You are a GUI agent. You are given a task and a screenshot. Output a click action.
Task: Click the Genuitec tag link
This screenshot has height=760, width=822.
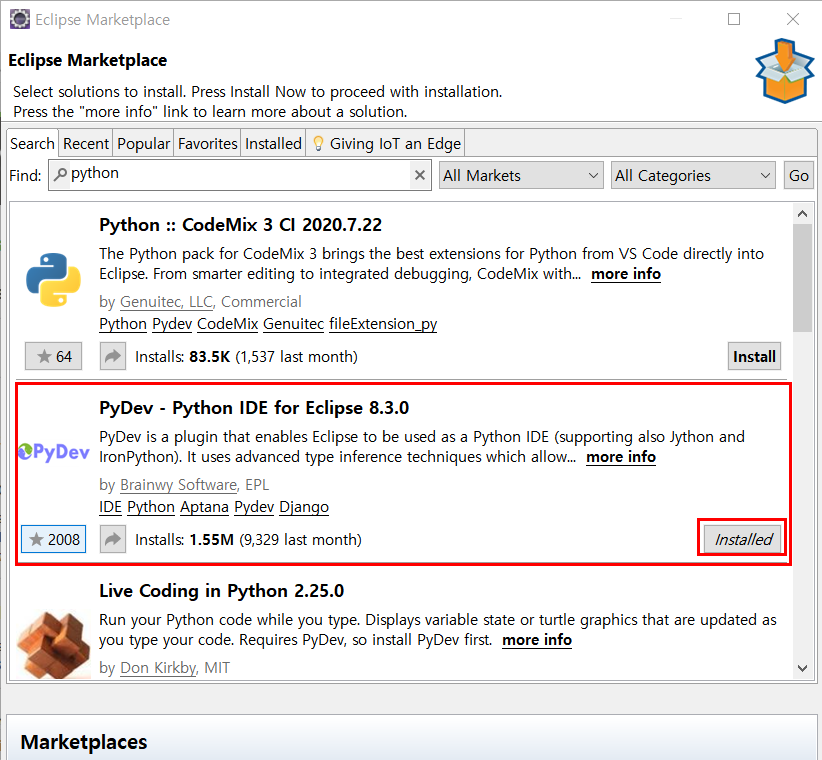coord(294,324)
